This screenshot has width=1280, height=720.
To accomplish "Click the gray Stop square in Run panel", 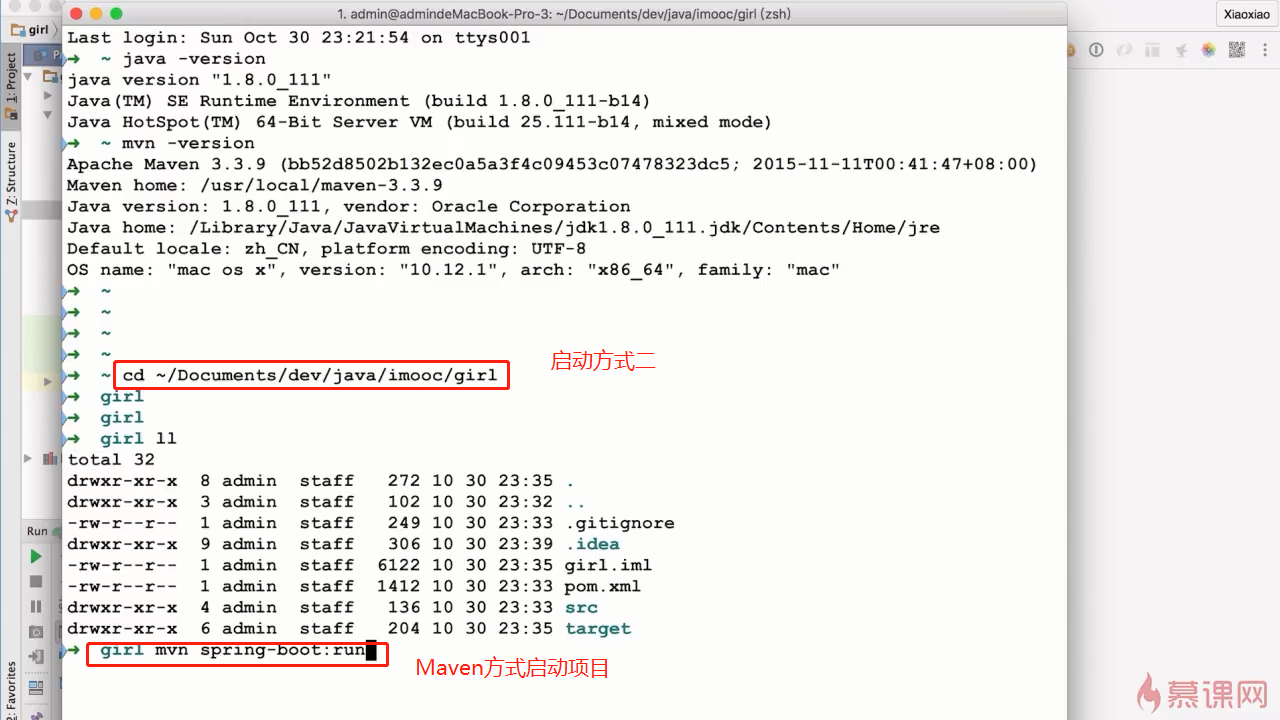I will click(36, 581).
